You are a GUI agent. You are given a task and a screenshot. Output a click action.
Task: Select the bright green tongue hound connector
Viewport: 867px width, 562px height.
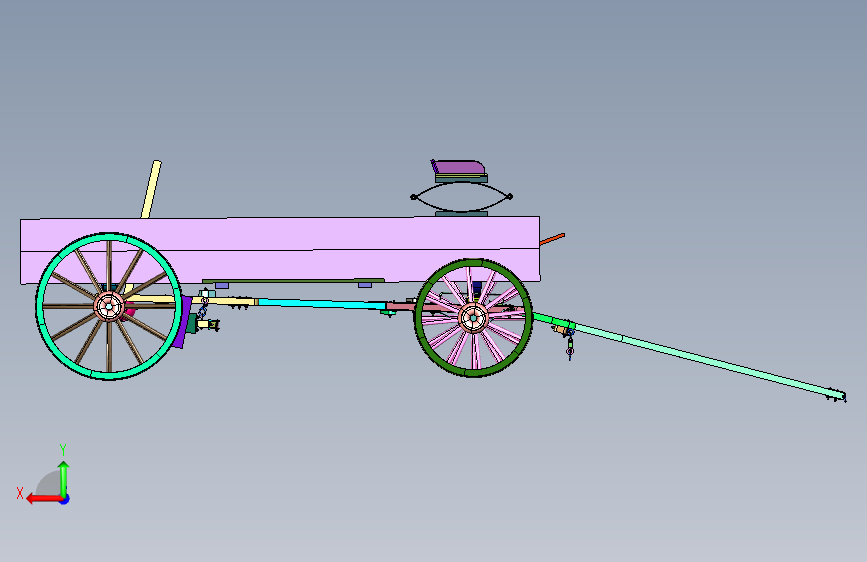(553, 321)
